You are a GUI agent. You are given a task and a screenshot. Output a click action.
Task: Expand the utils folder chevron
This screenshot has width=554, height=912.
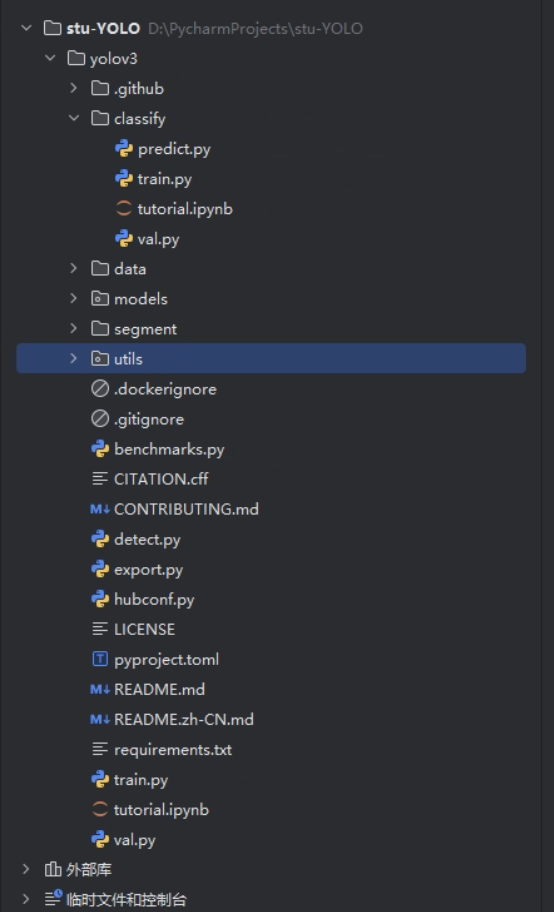(x=74, y=358)
